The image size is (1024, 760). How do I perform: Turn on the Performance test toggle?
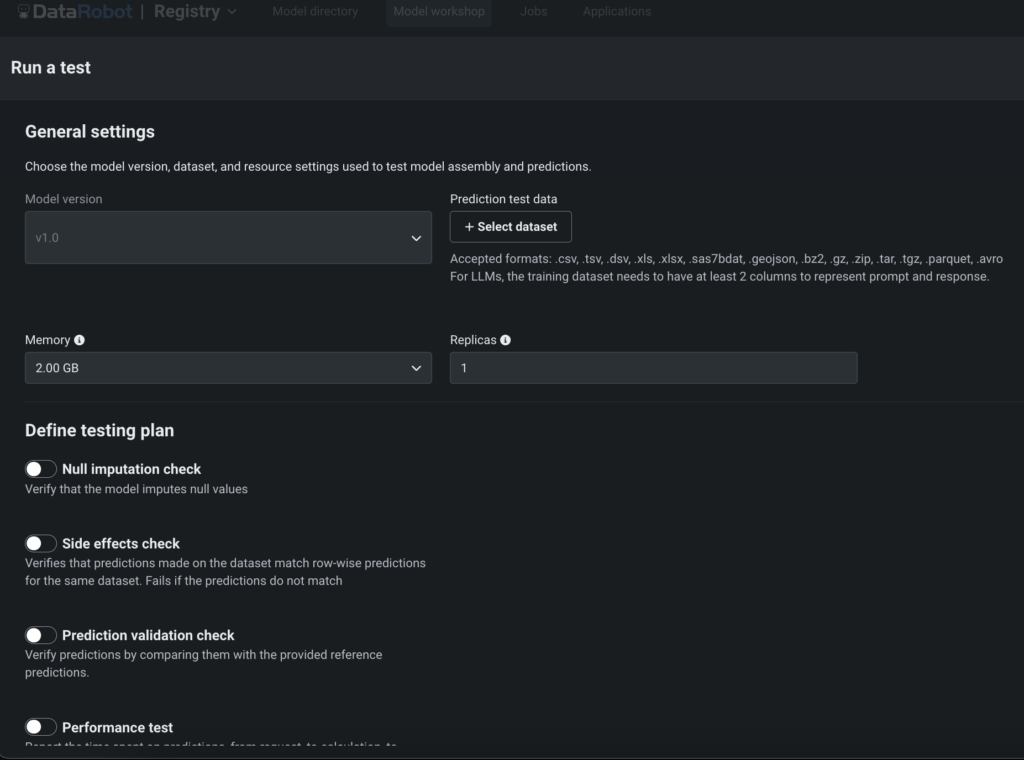tap(40, 727)
